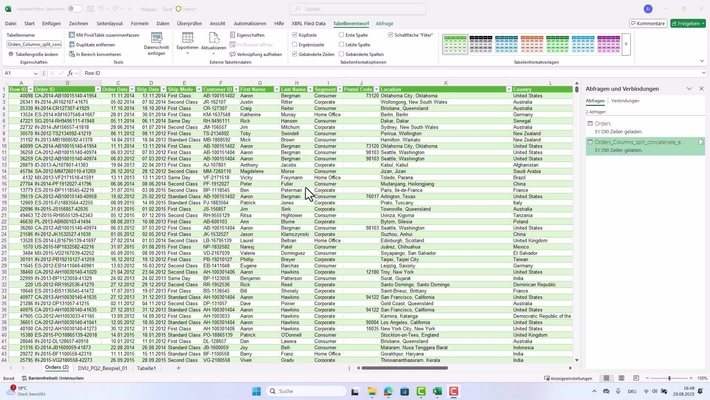Viewport: 710px width, 400px height.
Task: Open the Ship Mode filter dropdown
Action: [198, 89]
